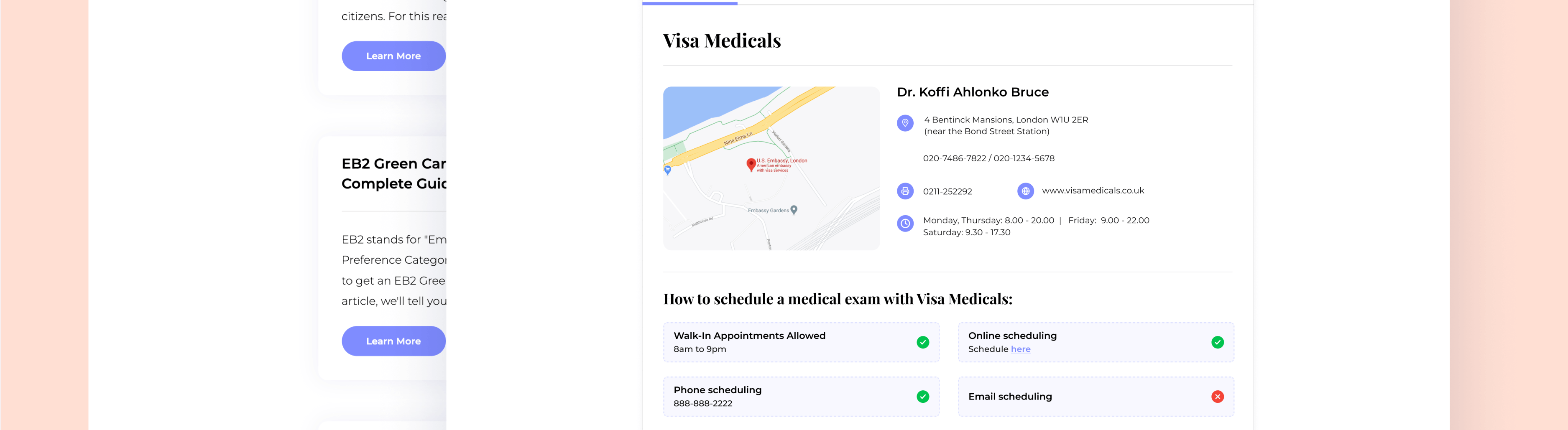Click the red U.S. Embassy map marker
This screenshot has height=430, width=1568.
click(751, 164)
